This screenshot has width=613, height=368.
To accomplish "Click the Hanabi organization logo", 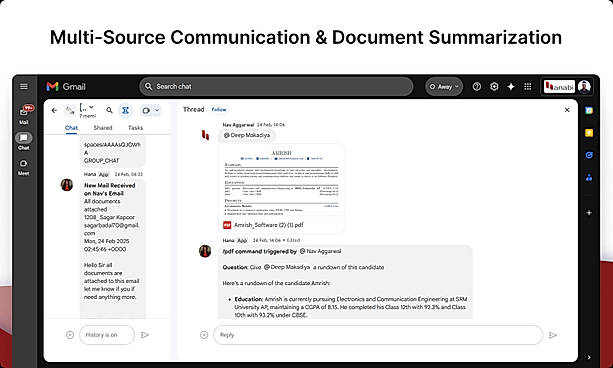I will pyautogui.click(x=559, y=86).
